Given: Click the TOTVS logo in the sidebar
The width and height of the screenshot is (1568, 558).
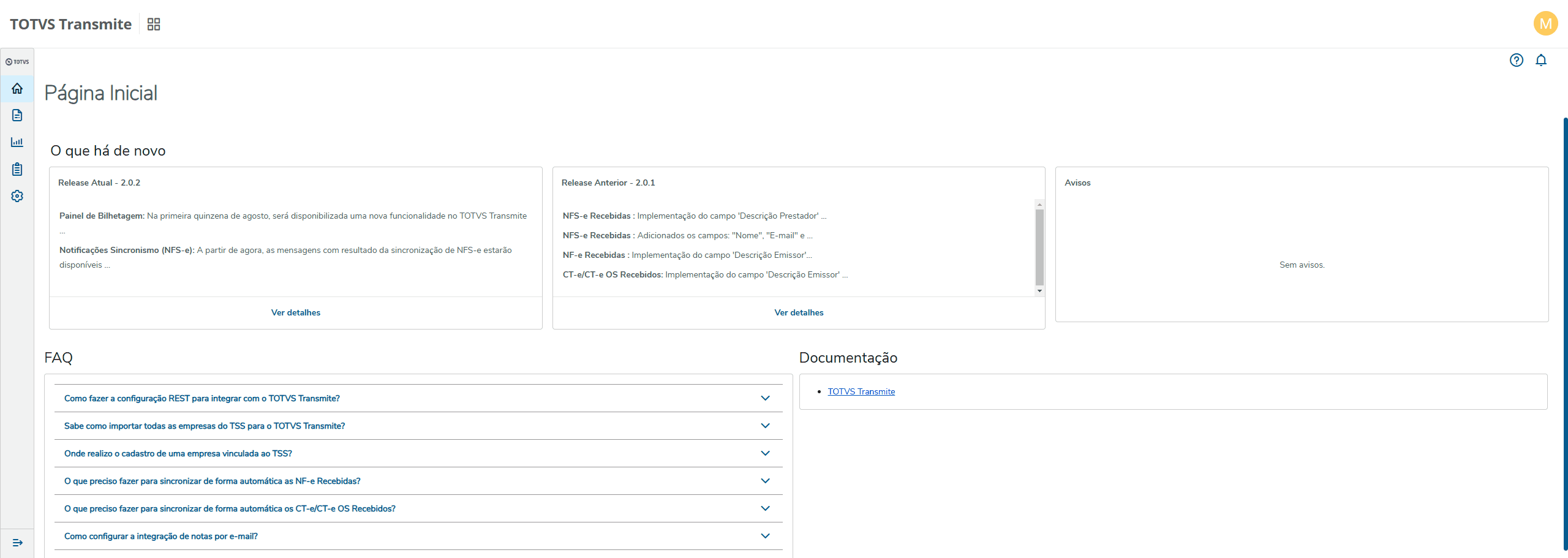Looking at the screenshot, I should point(17,62).
